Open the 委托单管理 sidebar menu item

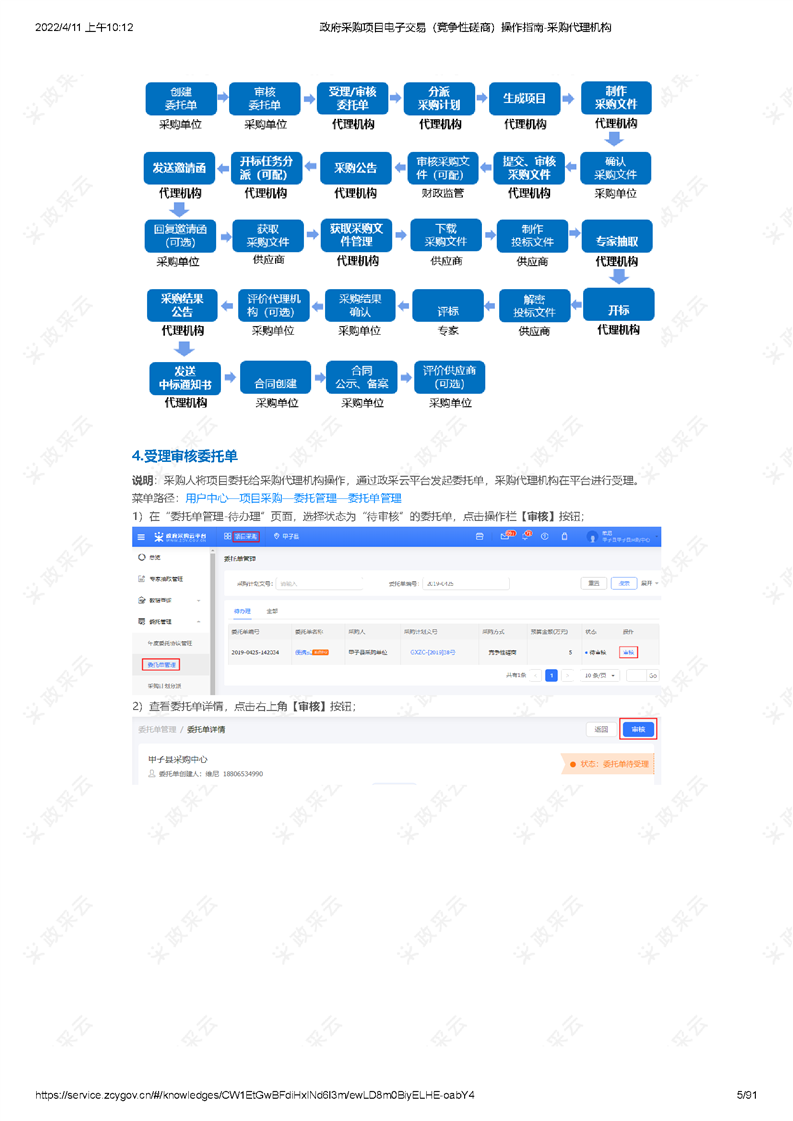(x=161, y=664)
